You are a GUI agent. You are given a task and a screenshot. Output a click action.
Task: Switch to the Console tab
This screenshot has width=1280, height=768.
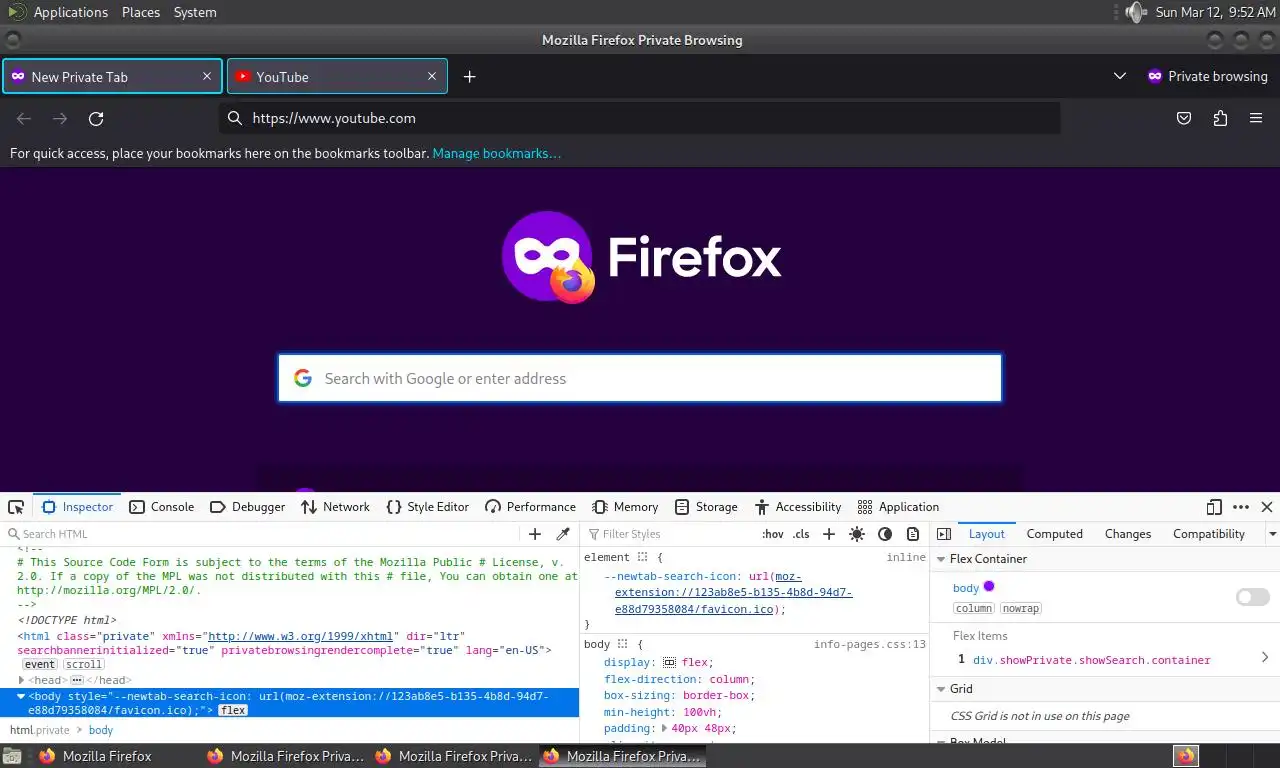(x=162, y=507)
